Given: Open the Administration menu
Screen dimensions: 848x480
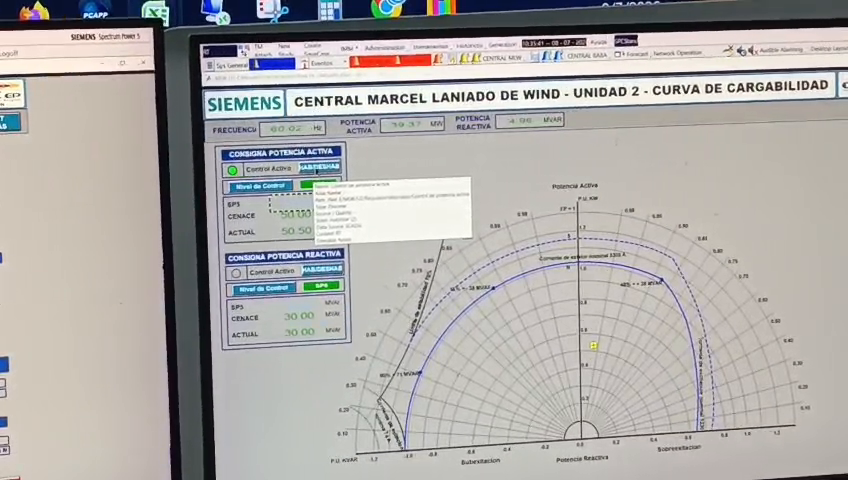Looking at the screenshot, I should [x=385, y=48].
